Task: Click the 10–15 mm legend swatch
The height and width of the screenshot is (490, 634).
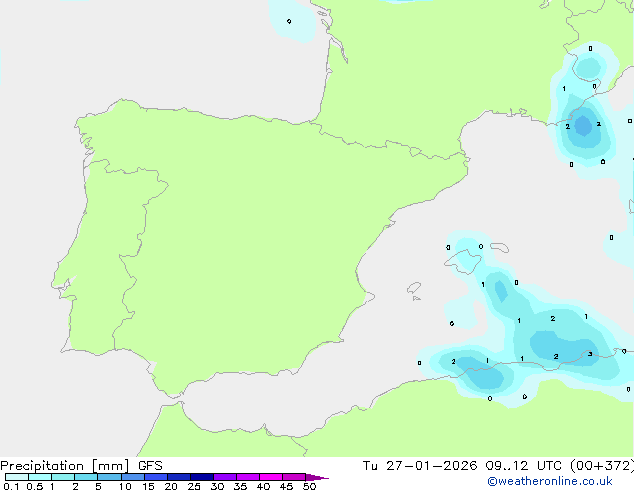Action: coord(132,477)
